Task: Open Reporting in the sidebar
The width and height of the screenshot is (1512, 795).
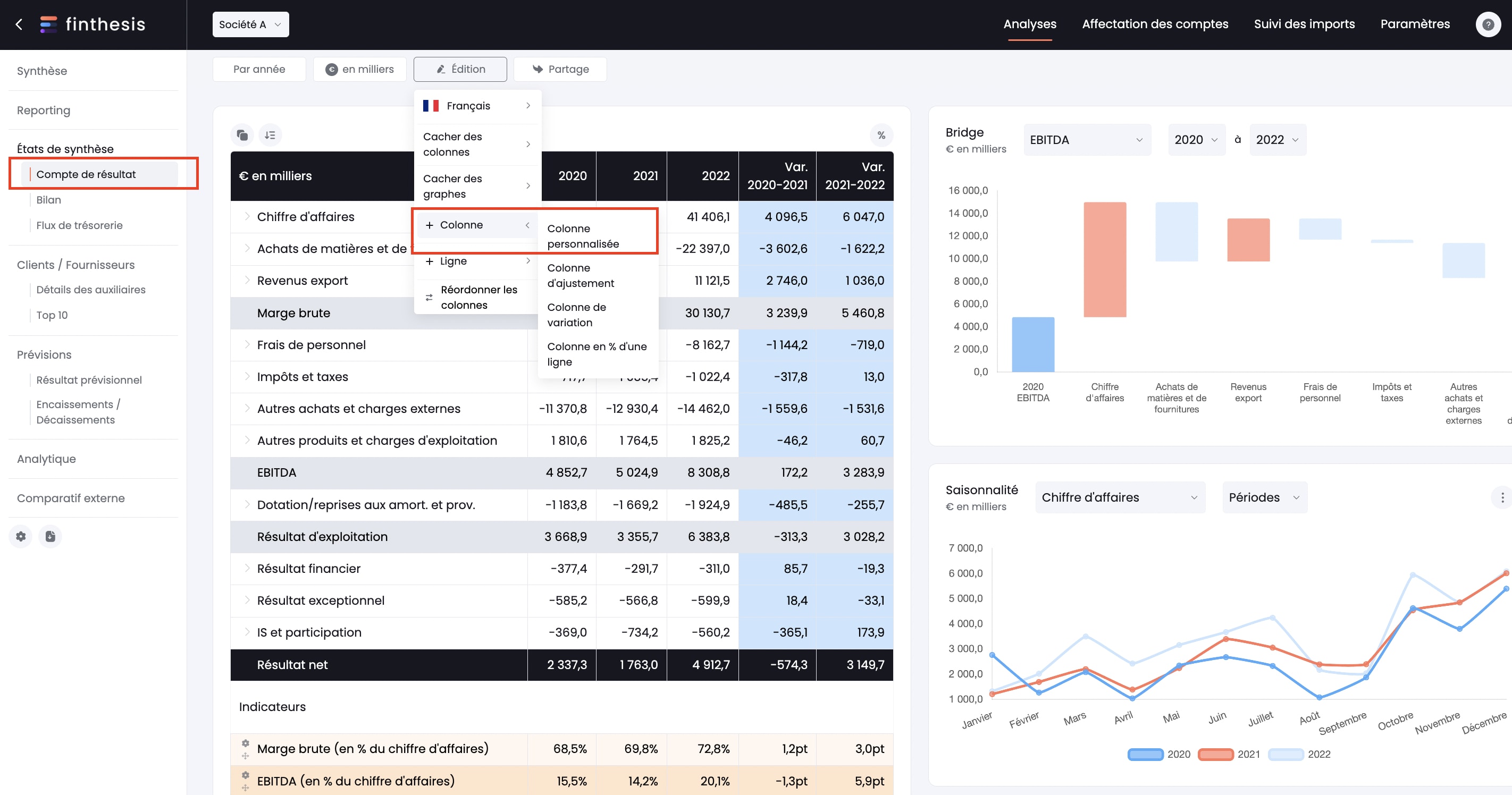Action: point(44,111)
